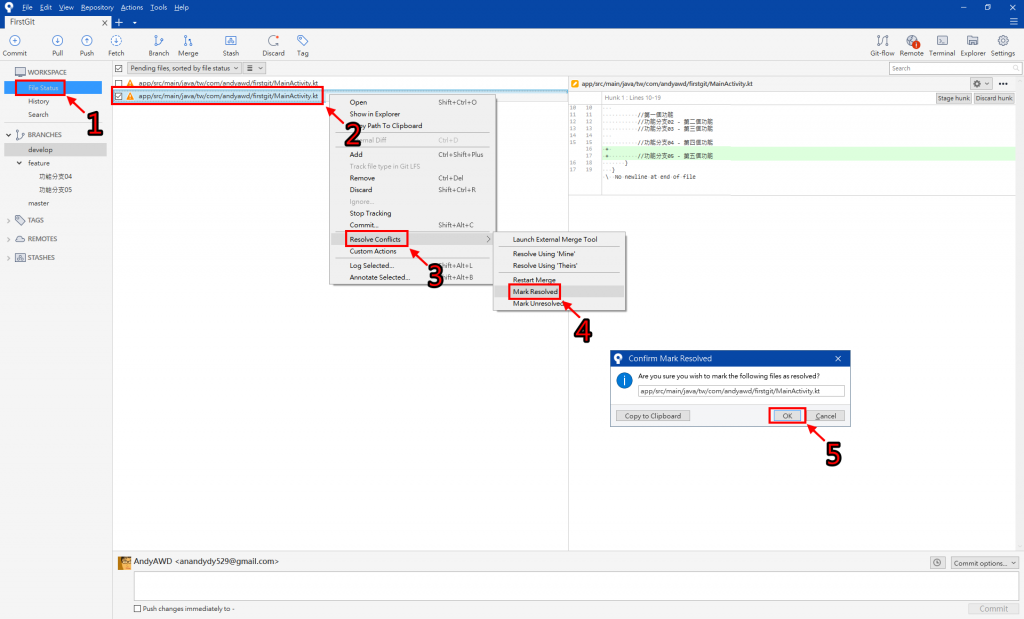Image resolution: width=1024 pixels, height=619 pixels.
Task: Open the Repository menu
Action: coord(97,7)
